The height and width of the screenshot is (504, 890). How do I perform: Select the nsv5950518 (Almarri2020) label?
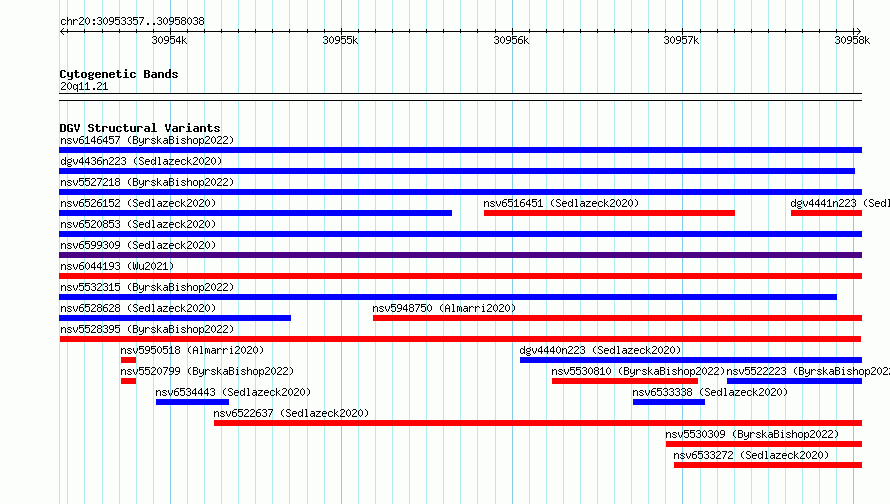(192, 350)
